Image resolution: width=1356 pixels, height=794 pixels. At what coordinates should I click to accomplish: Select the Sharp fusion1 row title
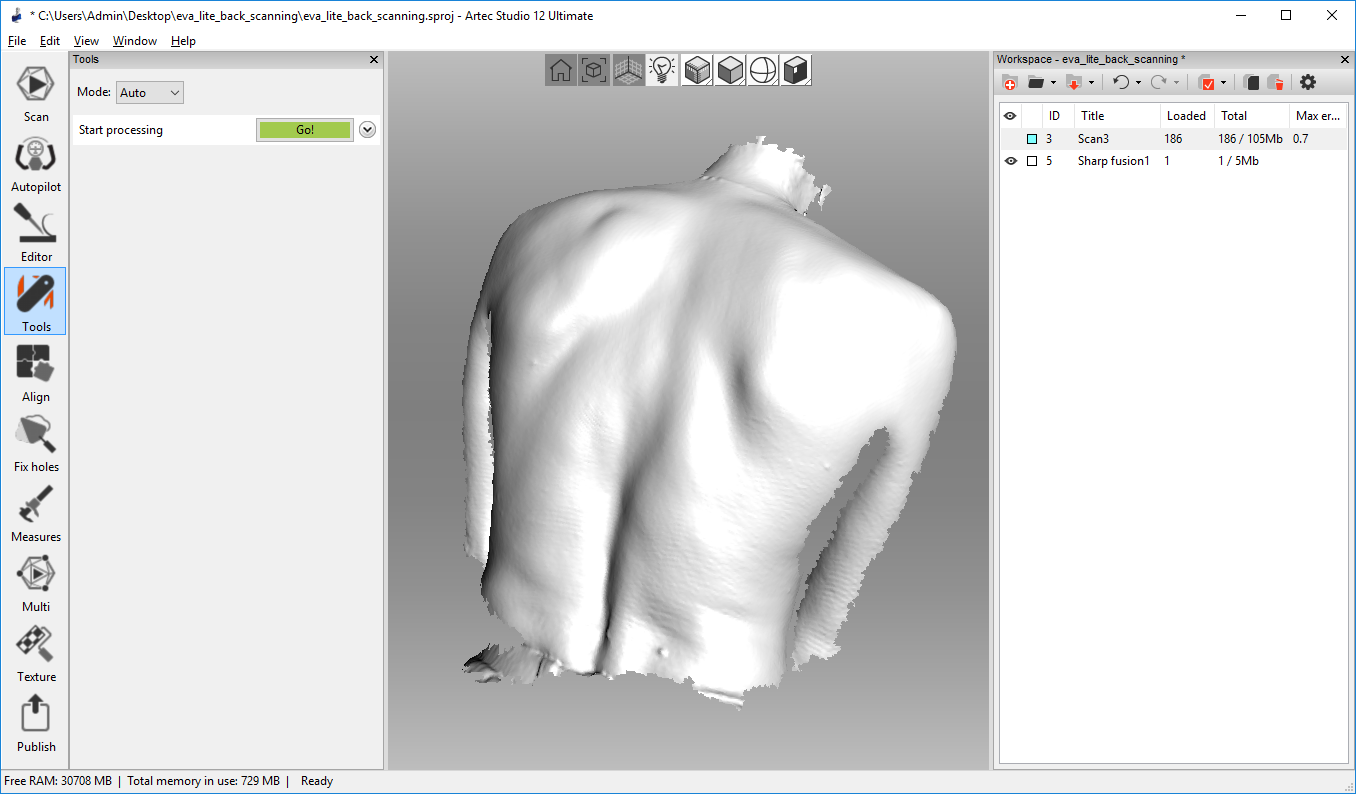[x=1114, y=161]
